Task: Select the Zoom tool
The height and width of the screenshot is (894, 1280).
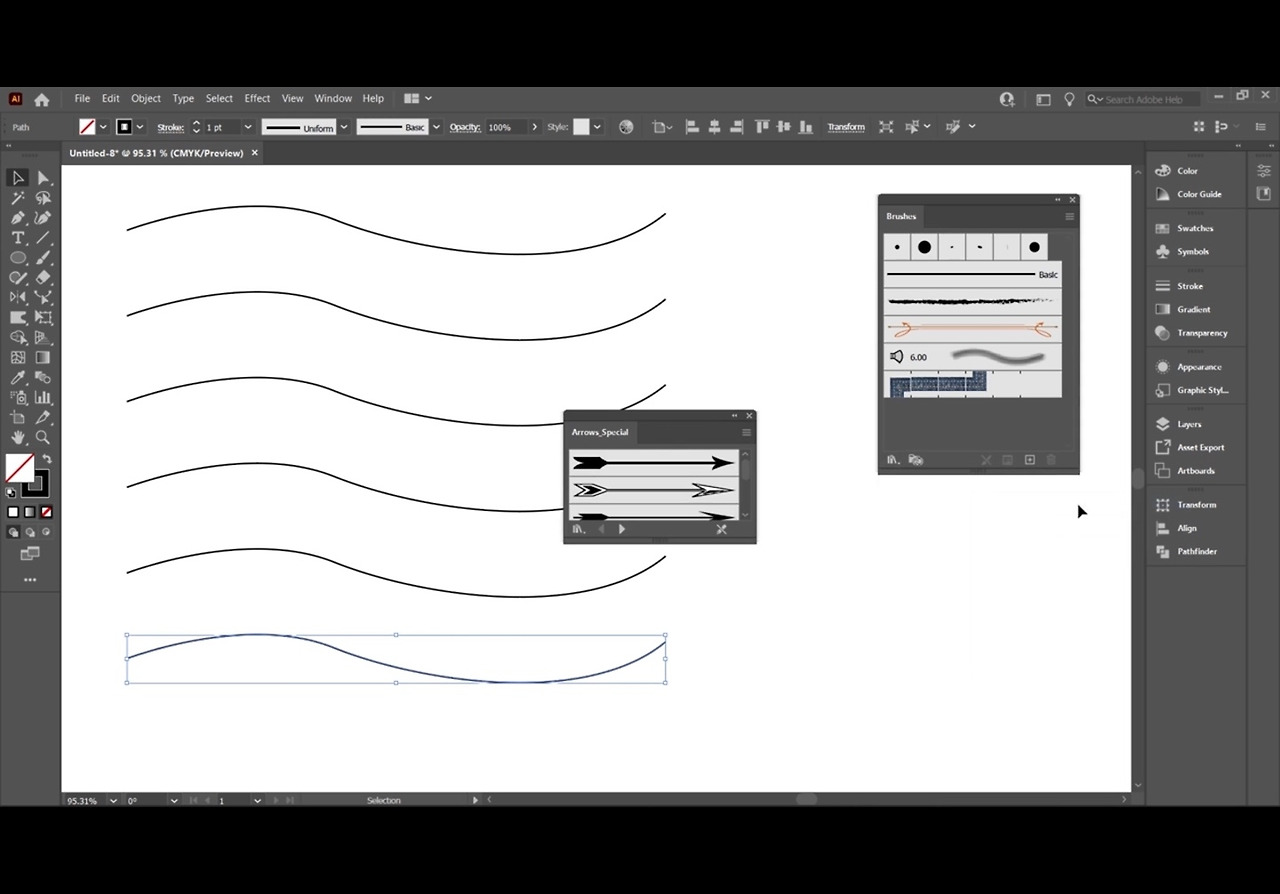Action: [x=43, y=438]
